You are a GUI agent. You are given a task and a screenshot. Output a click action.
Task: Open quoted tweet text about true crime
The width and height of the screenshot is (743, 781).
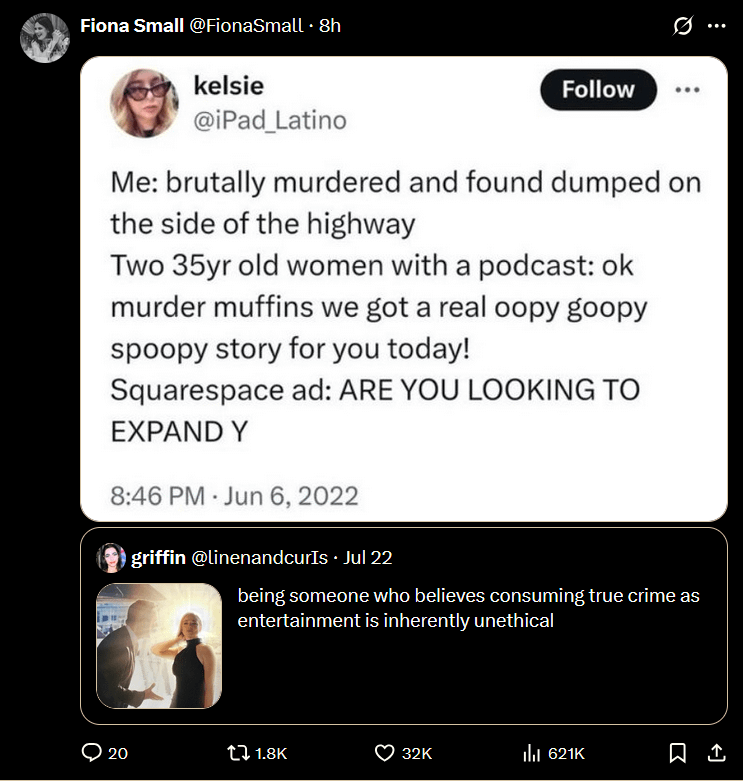point(468,608)
